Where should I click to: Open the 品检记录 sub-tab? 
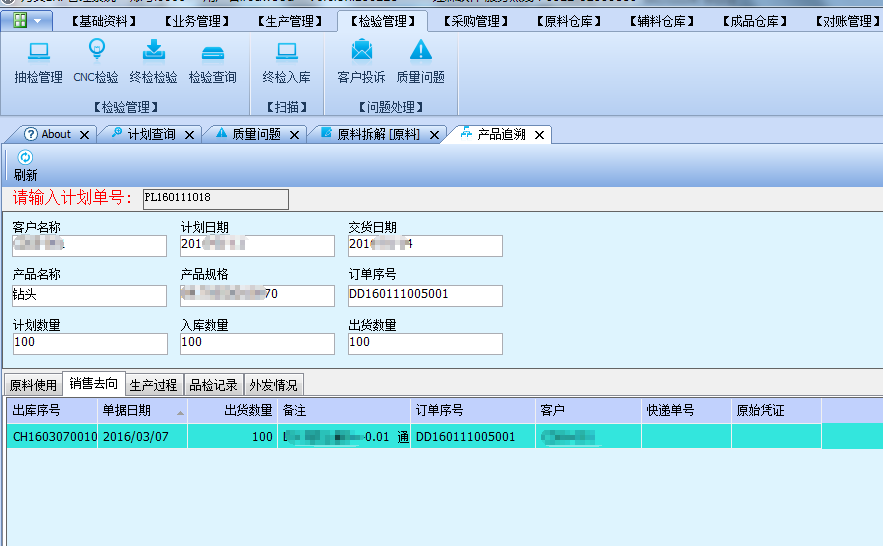point(214,385)
